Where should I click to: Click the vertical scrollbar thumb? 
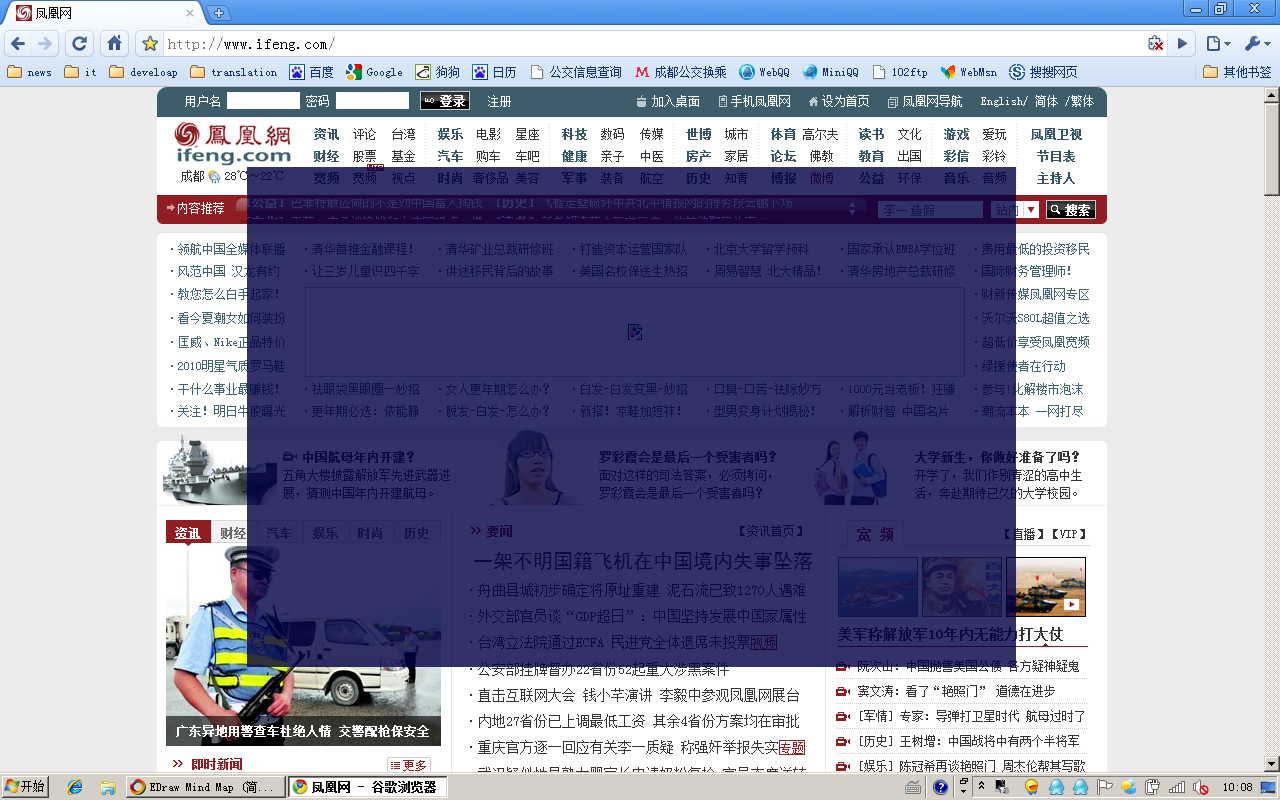1271,150
